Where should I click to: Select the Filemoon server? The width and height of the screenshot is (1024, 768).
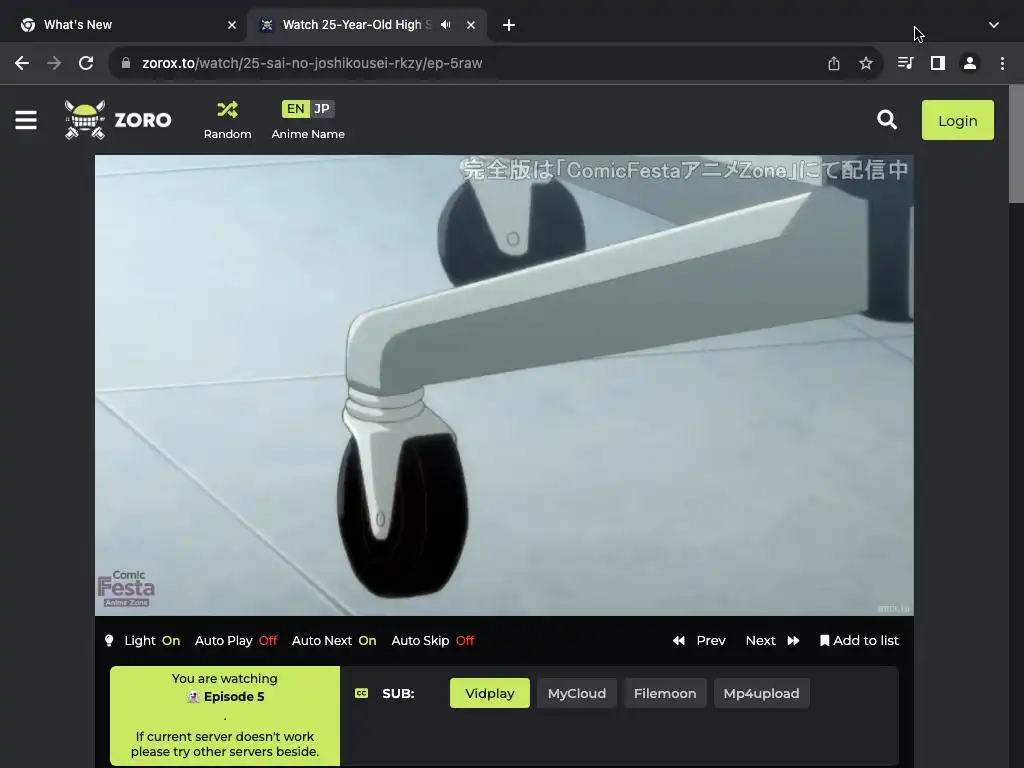pos(665,694)
